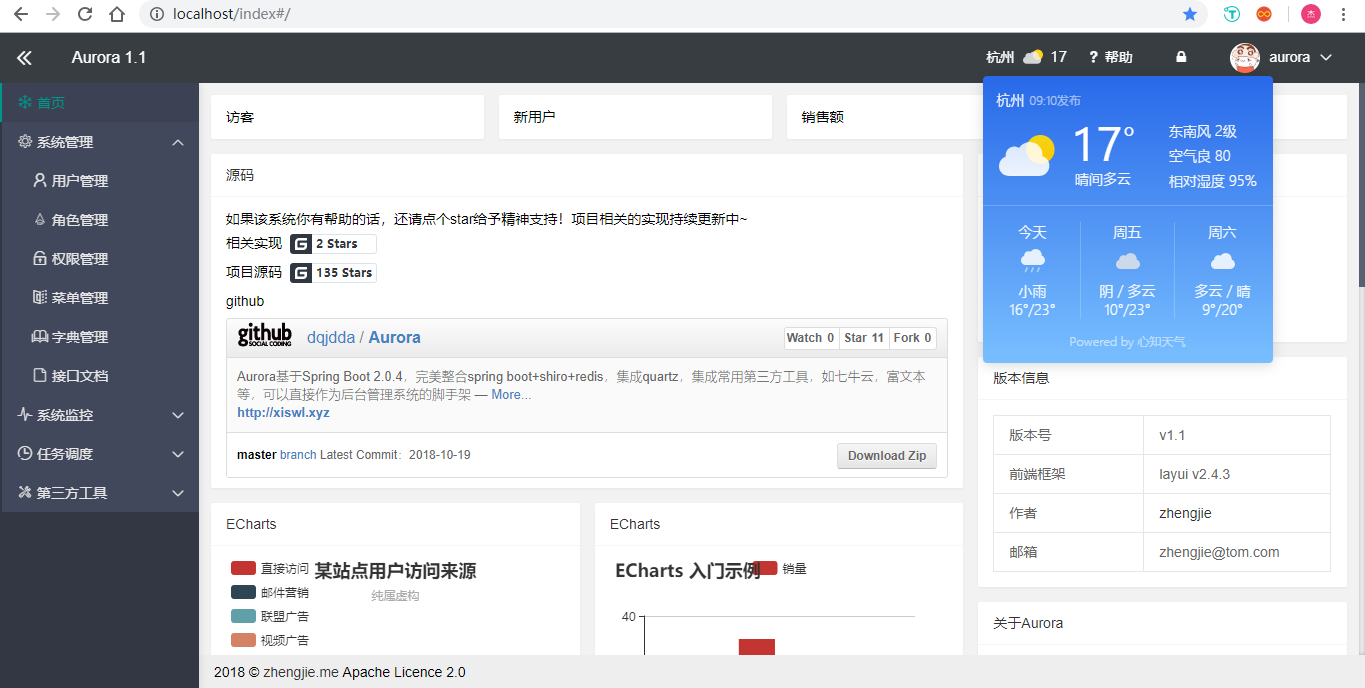Click the 帮助 help item
Viewport: 1365px width, 688px height.
point(1111,57)
